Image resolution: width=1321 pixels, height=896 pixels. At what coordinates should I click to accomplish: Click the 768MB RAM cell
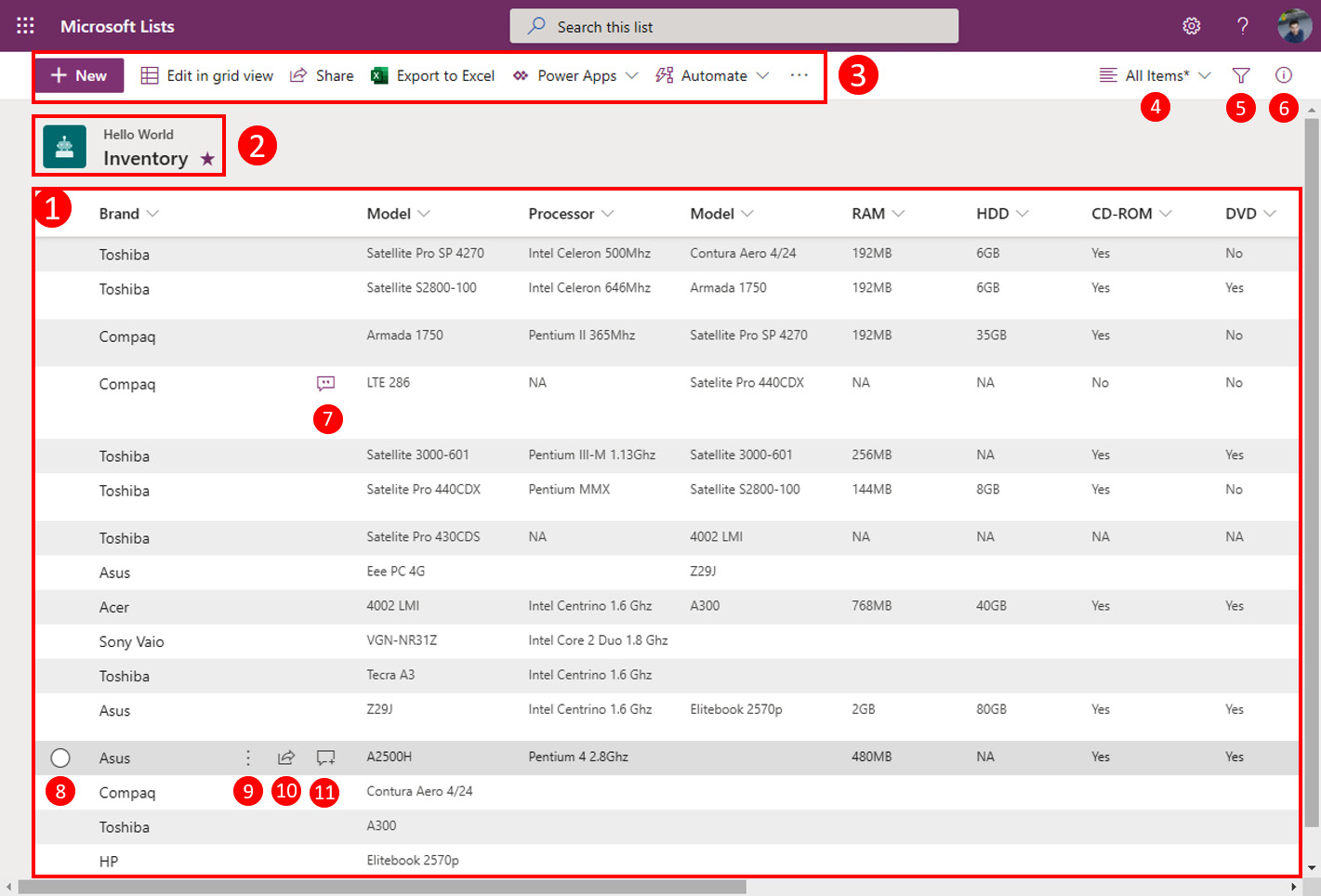872,606
